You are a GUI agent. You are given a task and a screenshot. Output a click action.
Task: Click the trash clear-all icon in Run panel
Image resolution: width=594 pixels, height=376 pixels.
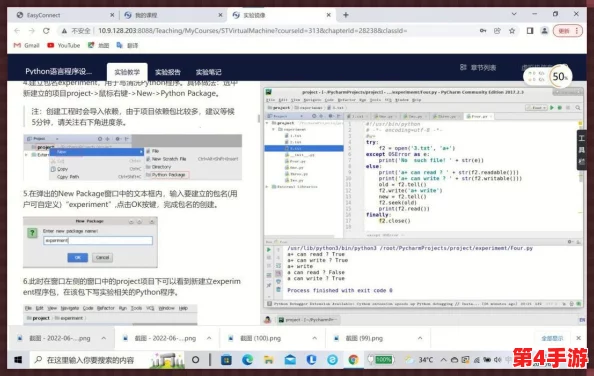point(278,290)
